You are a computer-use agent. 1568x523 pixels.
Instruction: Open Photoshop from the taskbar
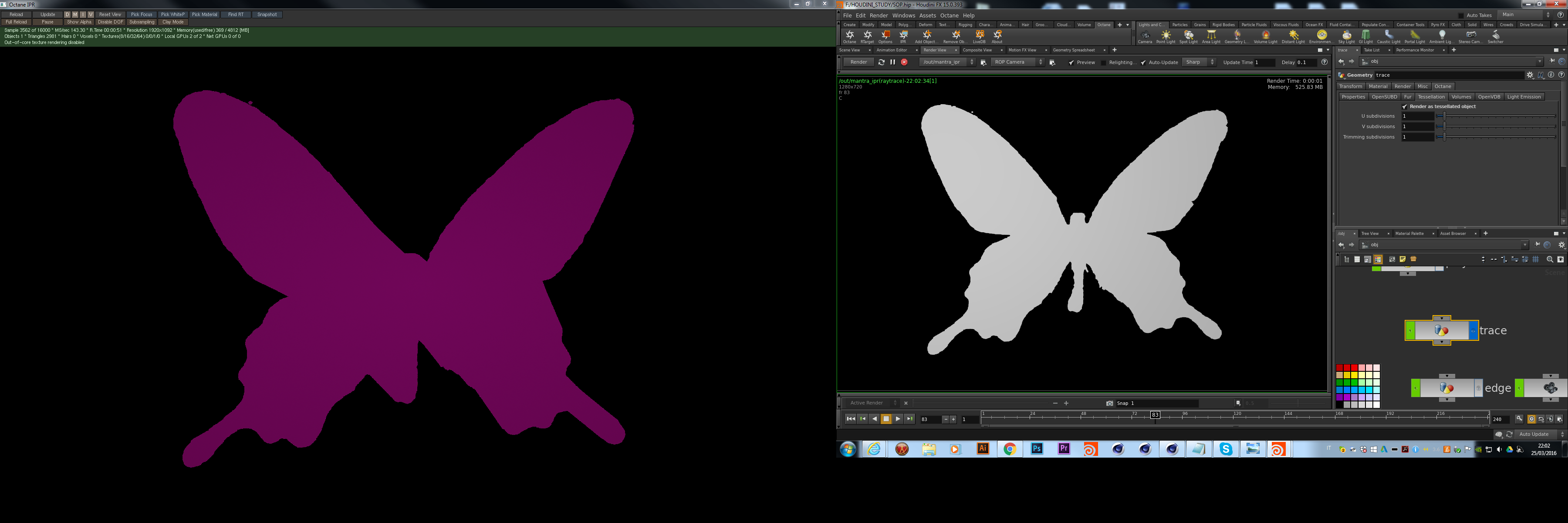pos(1037,449)
